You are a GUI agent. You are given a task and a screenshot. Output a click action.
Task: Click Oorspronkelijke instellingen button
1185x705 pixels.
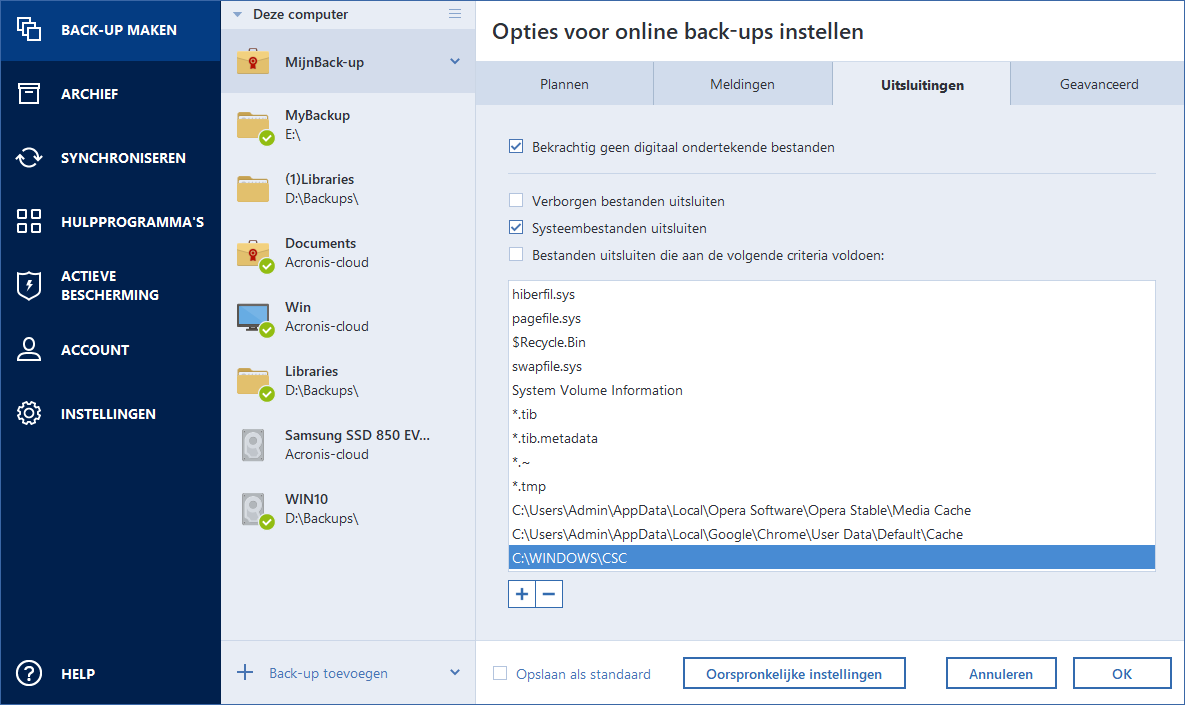794,673
